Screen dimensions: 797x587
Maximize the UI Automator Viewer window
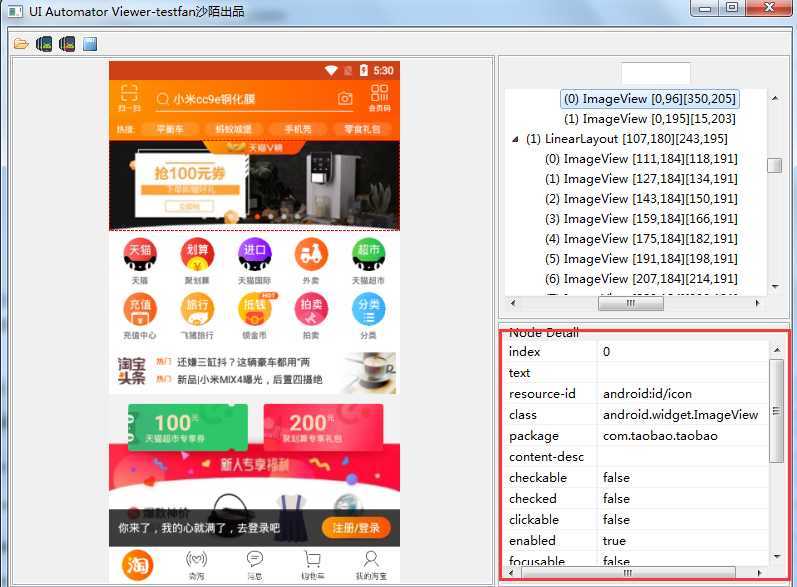coord(732,8)
